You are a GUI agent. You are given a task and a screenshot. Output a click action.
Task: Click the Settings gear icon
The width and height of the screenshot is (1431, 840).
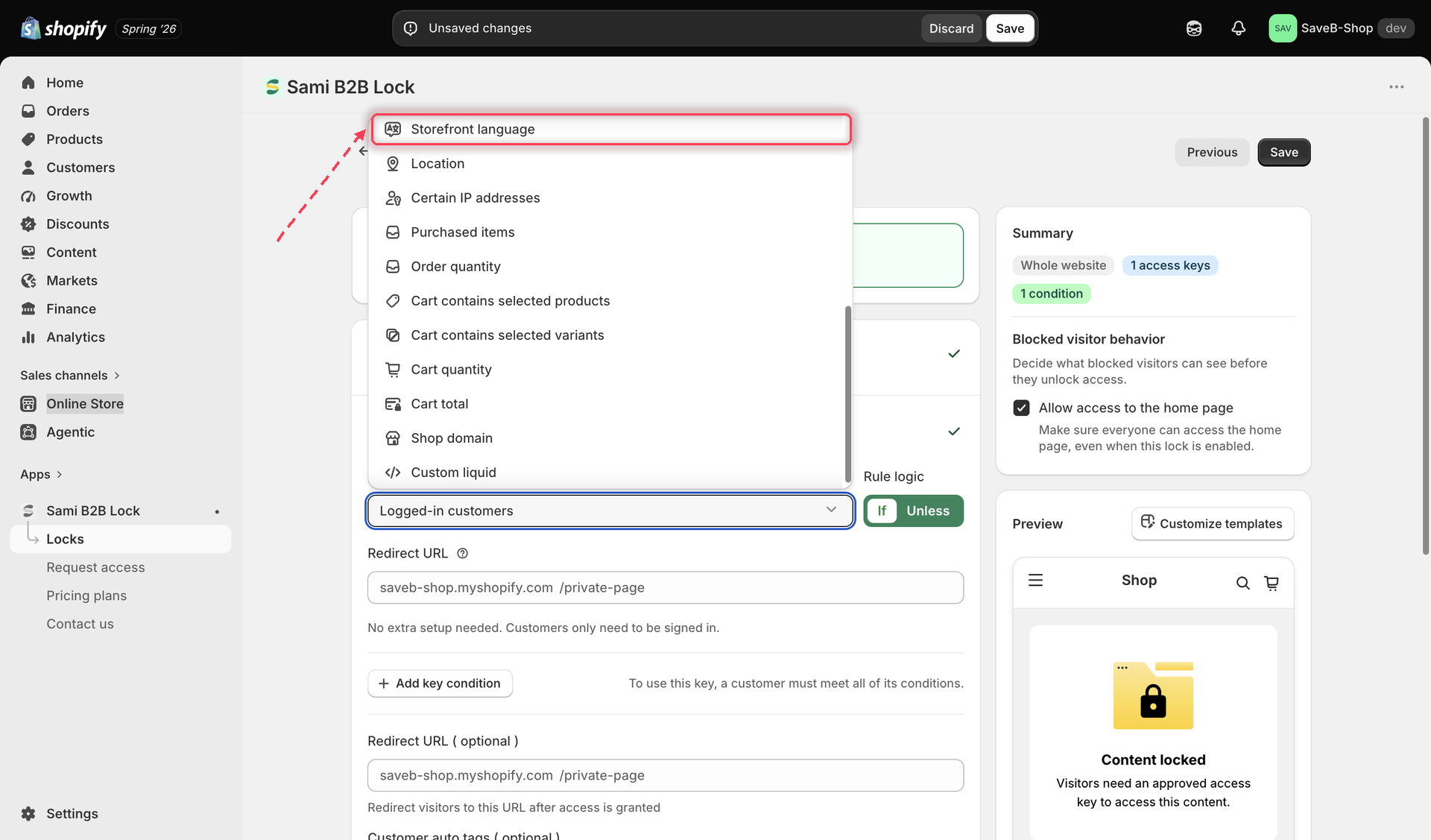pos(28,814)
